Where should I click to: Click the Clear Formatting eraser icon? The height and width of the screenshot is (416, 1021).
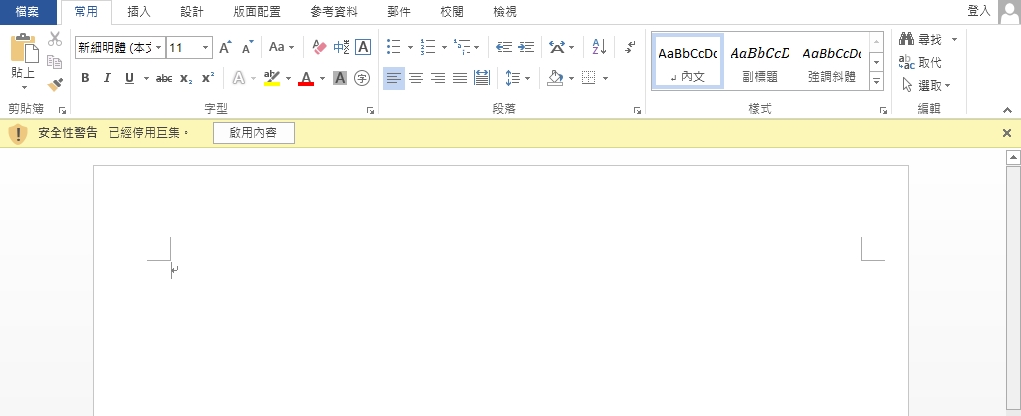point(319,47)
